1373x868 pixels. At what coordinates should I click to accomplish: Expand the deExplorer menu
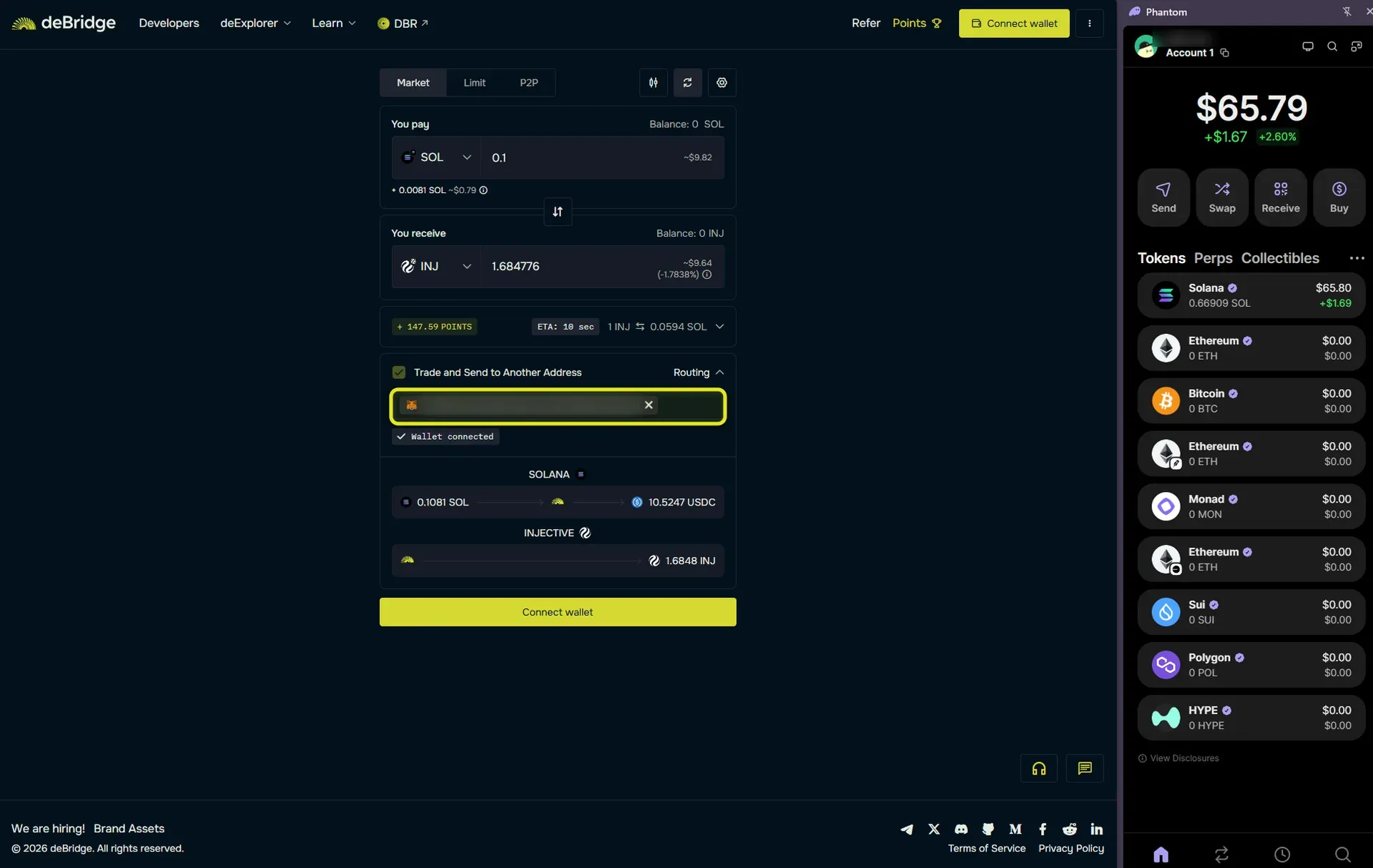[255, 24]
